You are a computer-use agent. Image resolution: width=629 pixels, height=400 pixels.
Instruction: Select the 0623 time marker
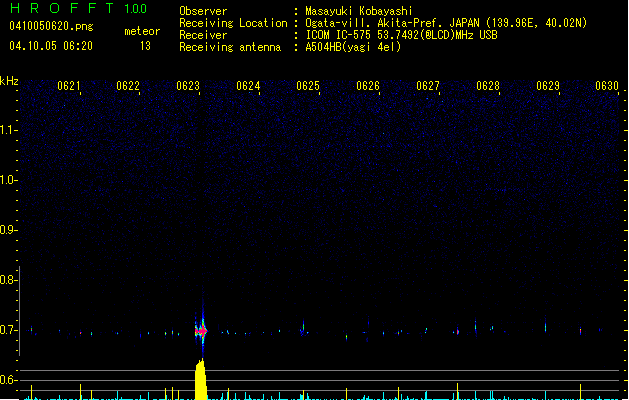(x=188, y=87)
